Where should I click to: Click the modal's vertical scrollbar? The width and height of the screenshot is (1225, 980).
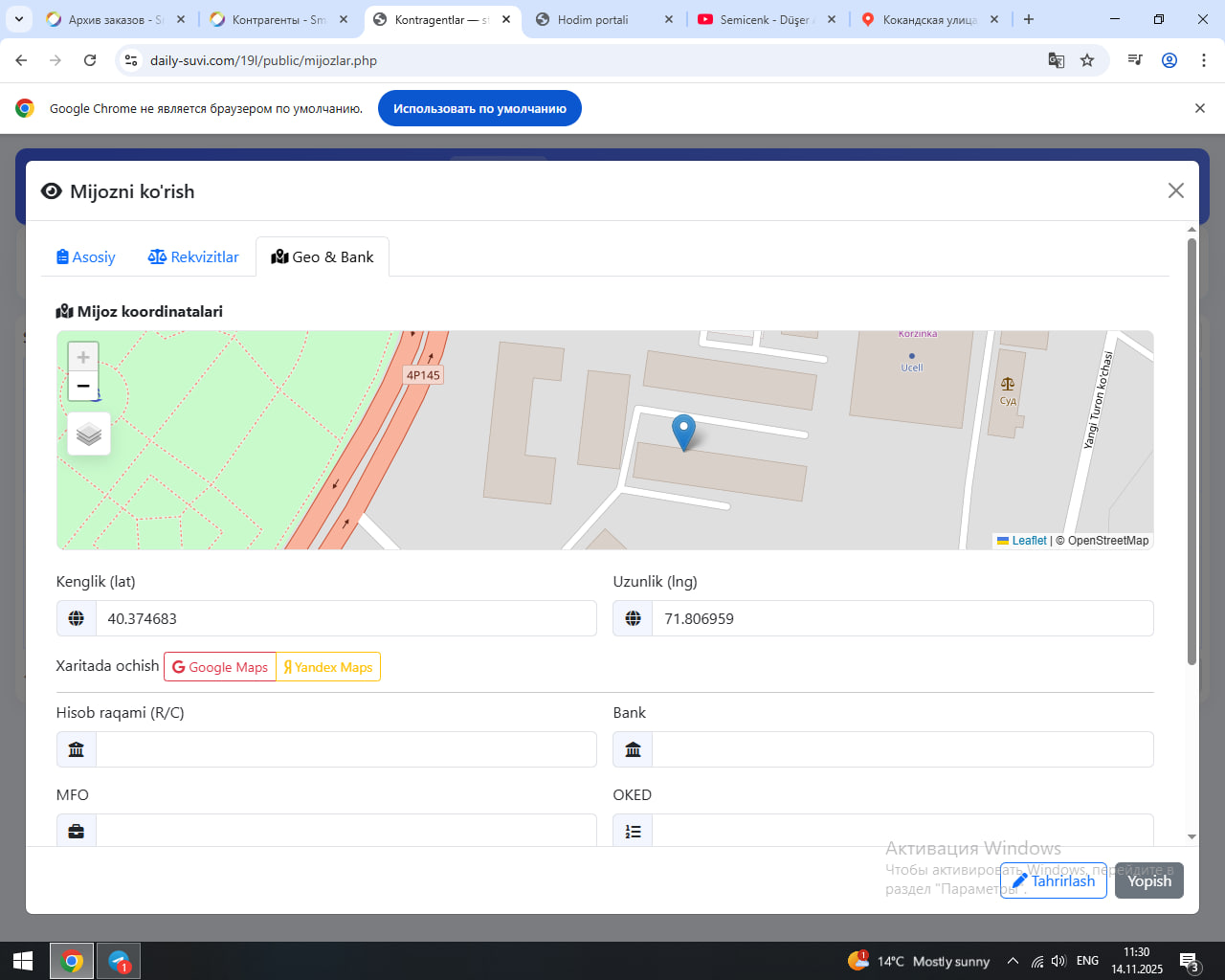(1192, 450)
